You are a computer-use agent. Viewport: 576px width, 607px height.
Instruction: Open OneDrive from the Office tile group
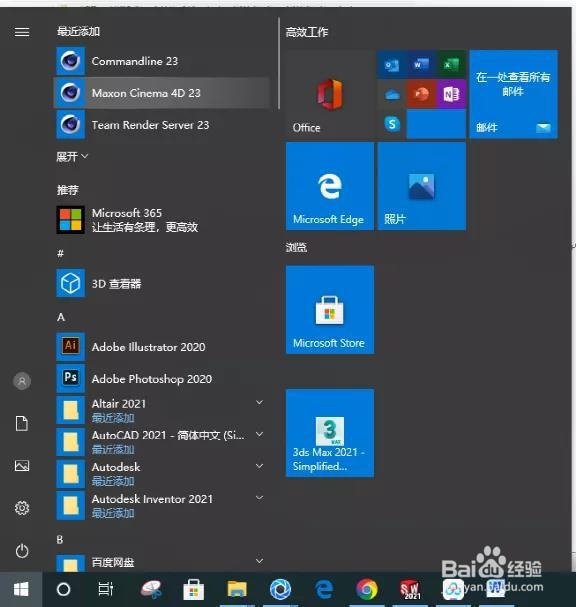391,94
